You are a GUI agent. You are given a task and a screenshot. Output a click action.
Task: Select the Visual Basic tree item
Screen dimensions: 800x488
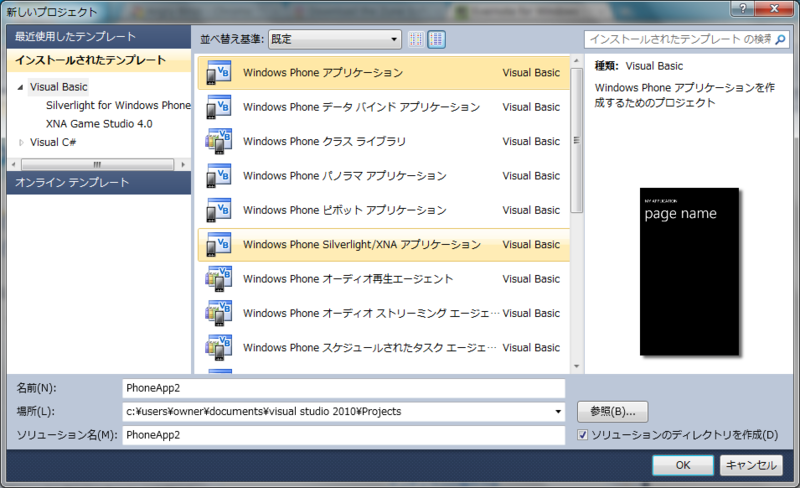coord(59,87)
